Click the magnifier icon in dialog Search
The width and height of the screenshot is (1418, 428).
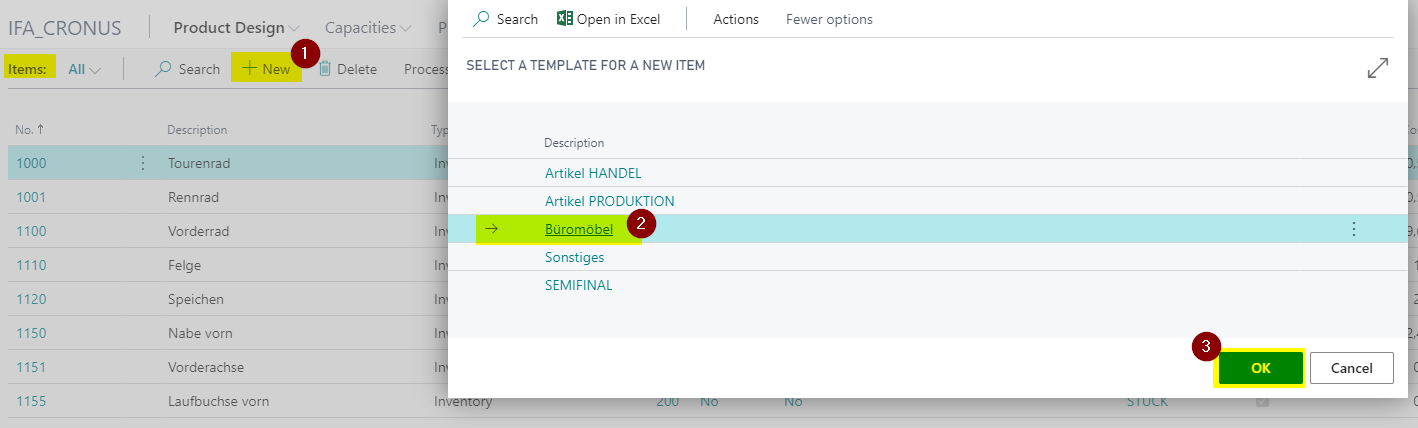(481, 19)
